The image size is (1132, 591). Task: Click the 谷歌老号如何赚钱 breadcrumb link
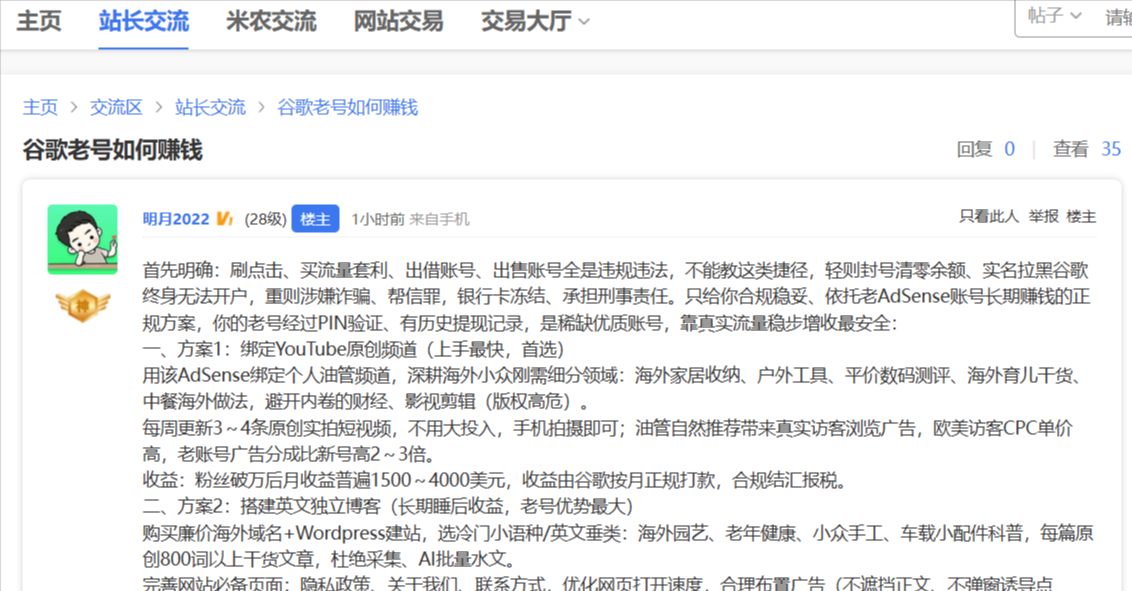pos(347,108)
